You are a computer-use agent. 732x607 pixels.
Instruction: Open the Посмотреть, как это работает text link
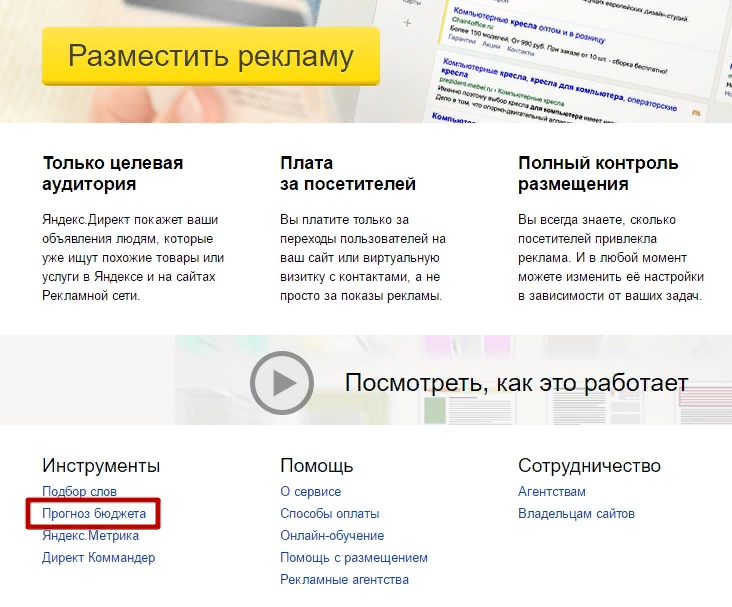pyautogui.click(x=516, y=382)
